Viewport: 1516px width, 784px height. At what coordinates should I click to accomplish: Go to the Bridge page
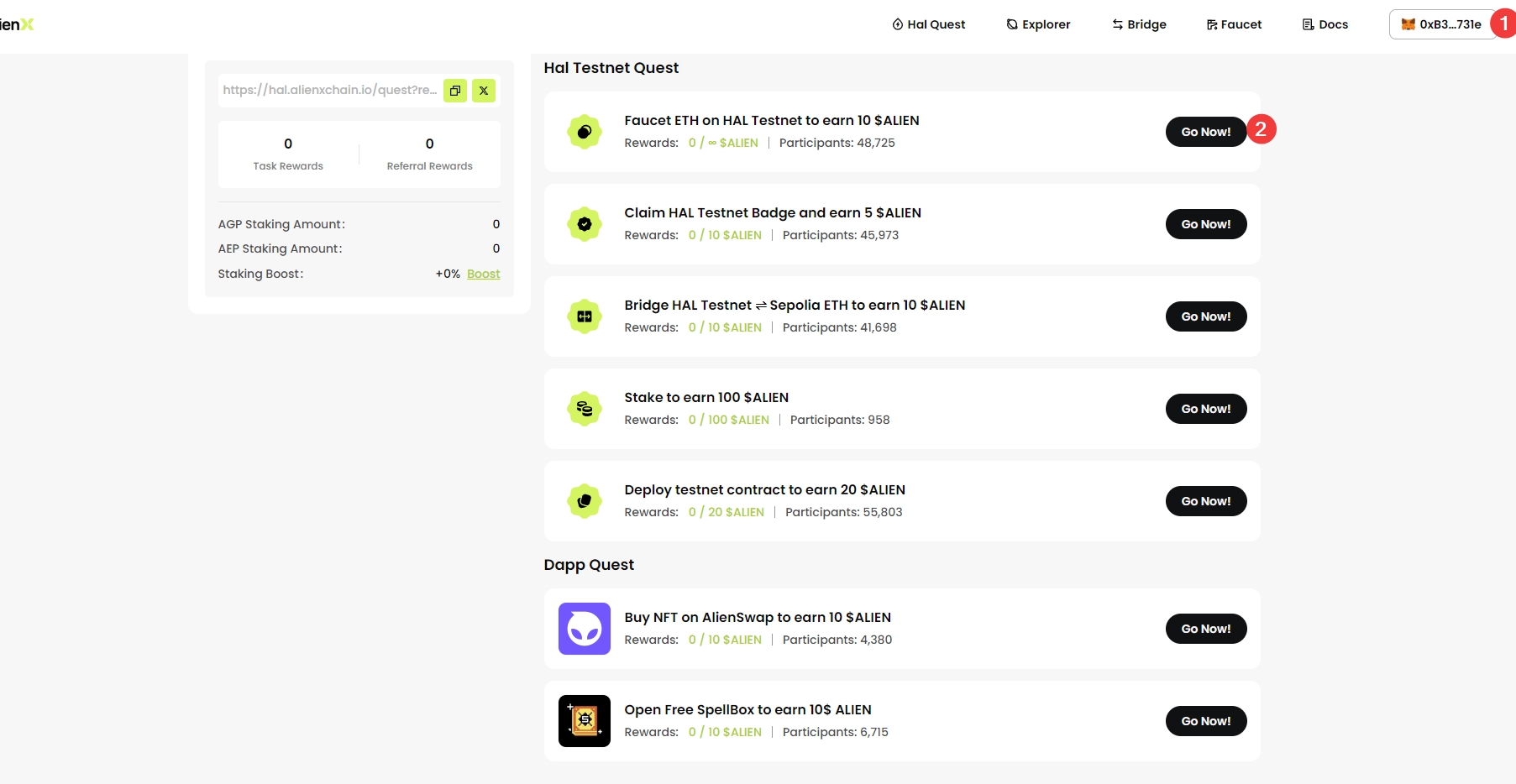[1139, 24]
